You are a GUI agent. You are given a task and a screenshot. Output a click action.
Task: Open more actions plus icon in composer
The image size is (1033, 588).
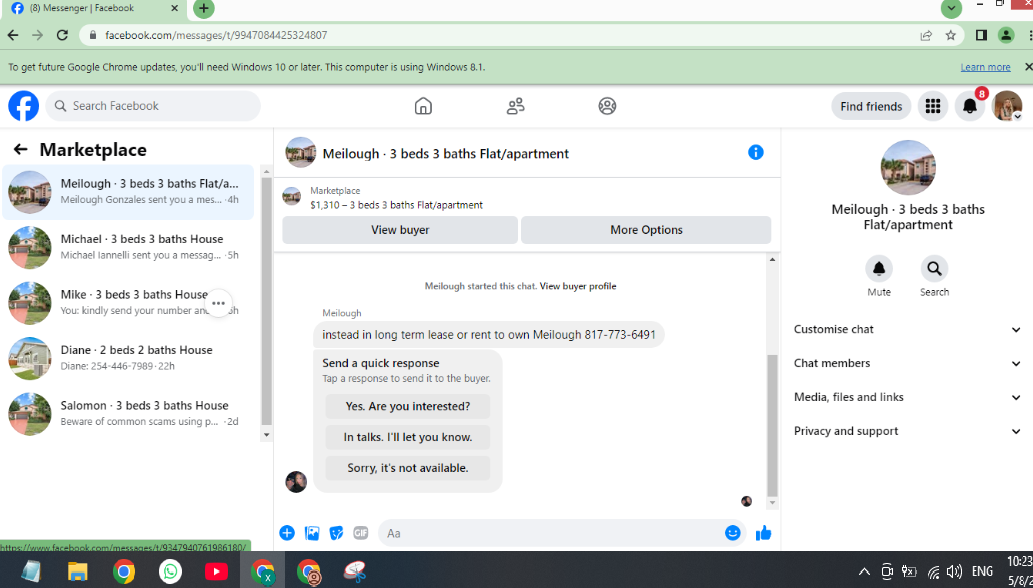click(287, 533)
